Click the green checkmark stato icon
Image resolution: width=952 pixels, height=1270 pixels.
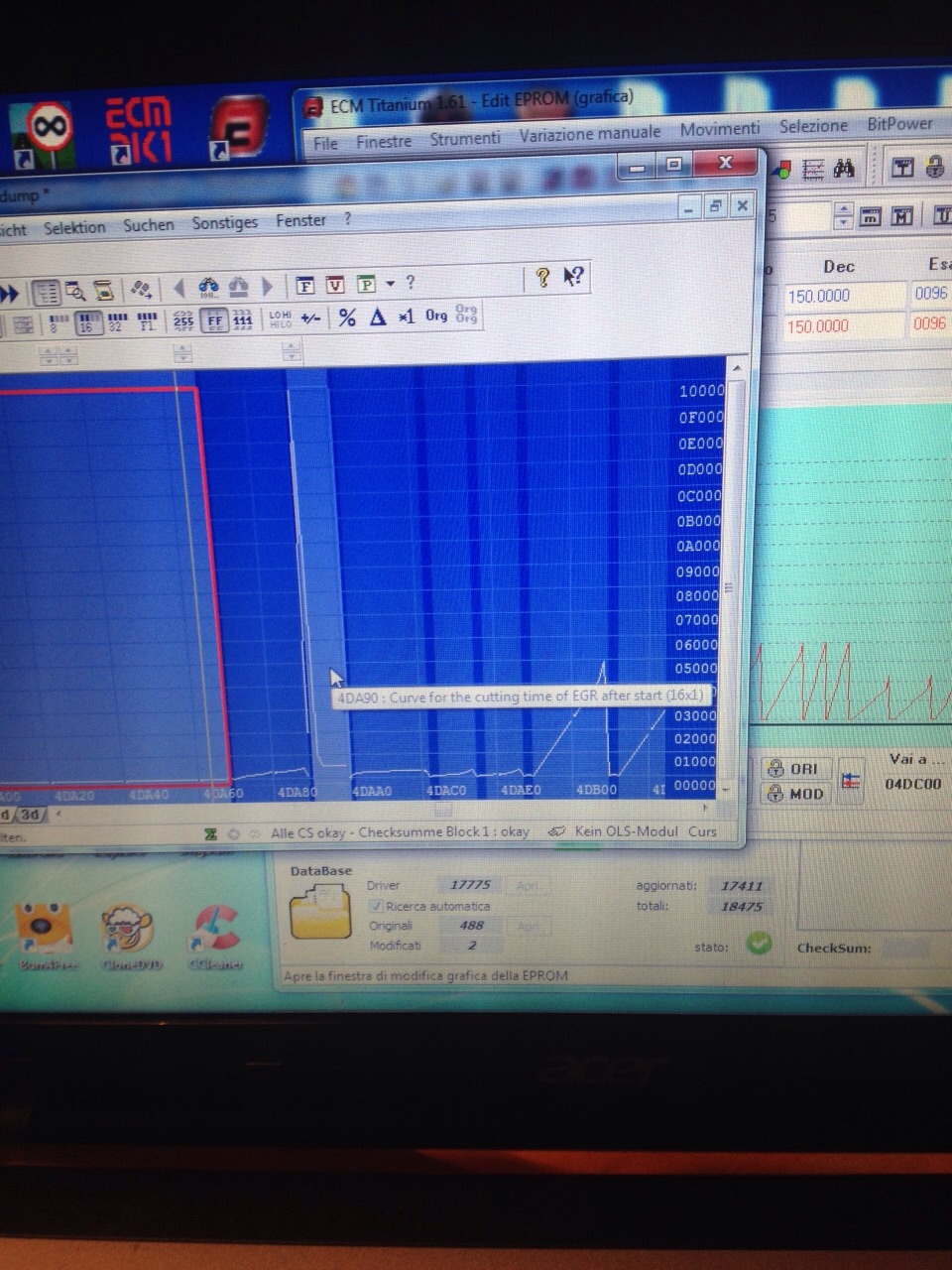coord(759,944)
